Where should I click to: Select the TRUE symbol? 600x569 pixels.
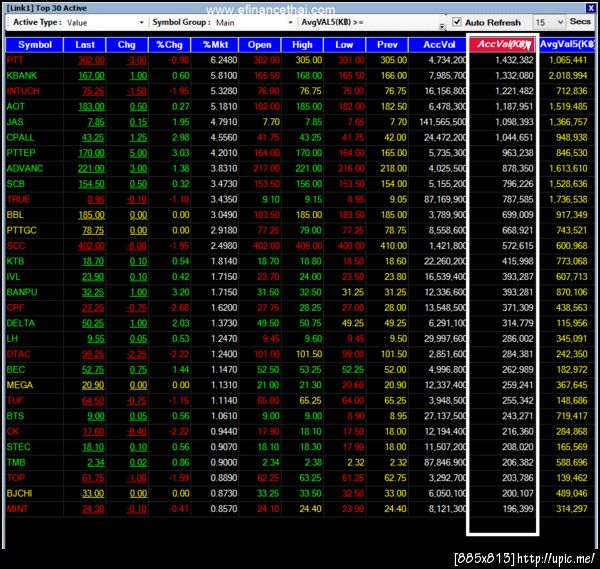pos(18,199)
